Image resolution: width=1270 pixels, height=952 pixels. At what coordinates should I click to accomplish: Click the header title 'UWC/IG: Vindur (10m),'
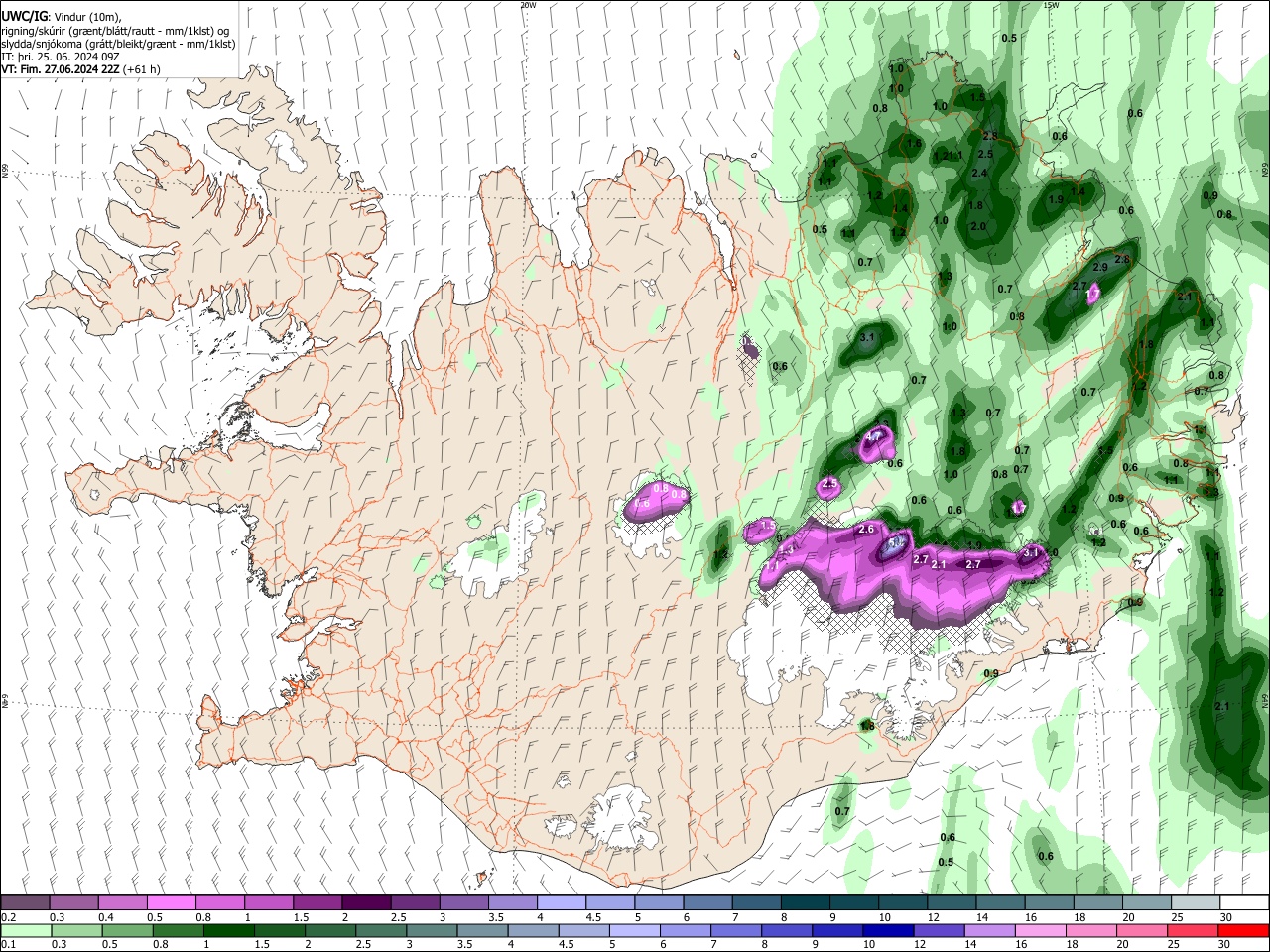click(61, 15)
